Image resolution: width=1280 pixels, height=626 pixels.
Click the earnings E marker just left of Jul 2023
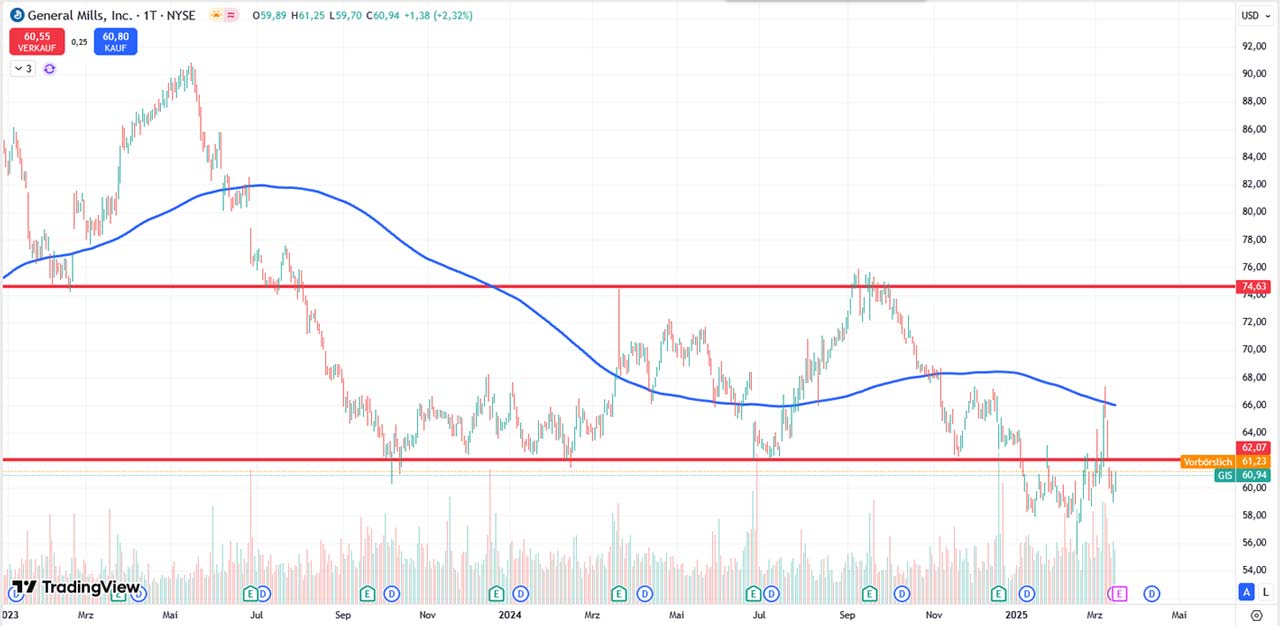[249, 593]
